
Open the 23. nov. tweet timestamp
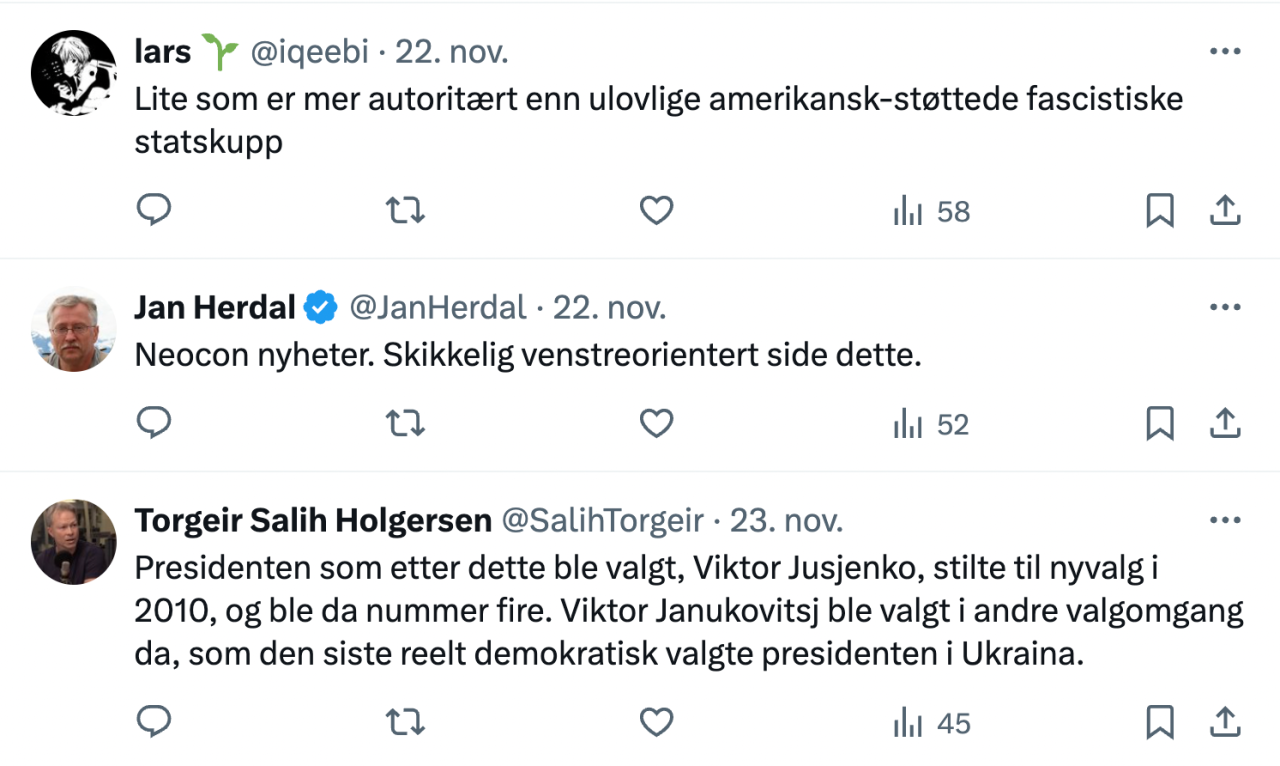[786, 521]
